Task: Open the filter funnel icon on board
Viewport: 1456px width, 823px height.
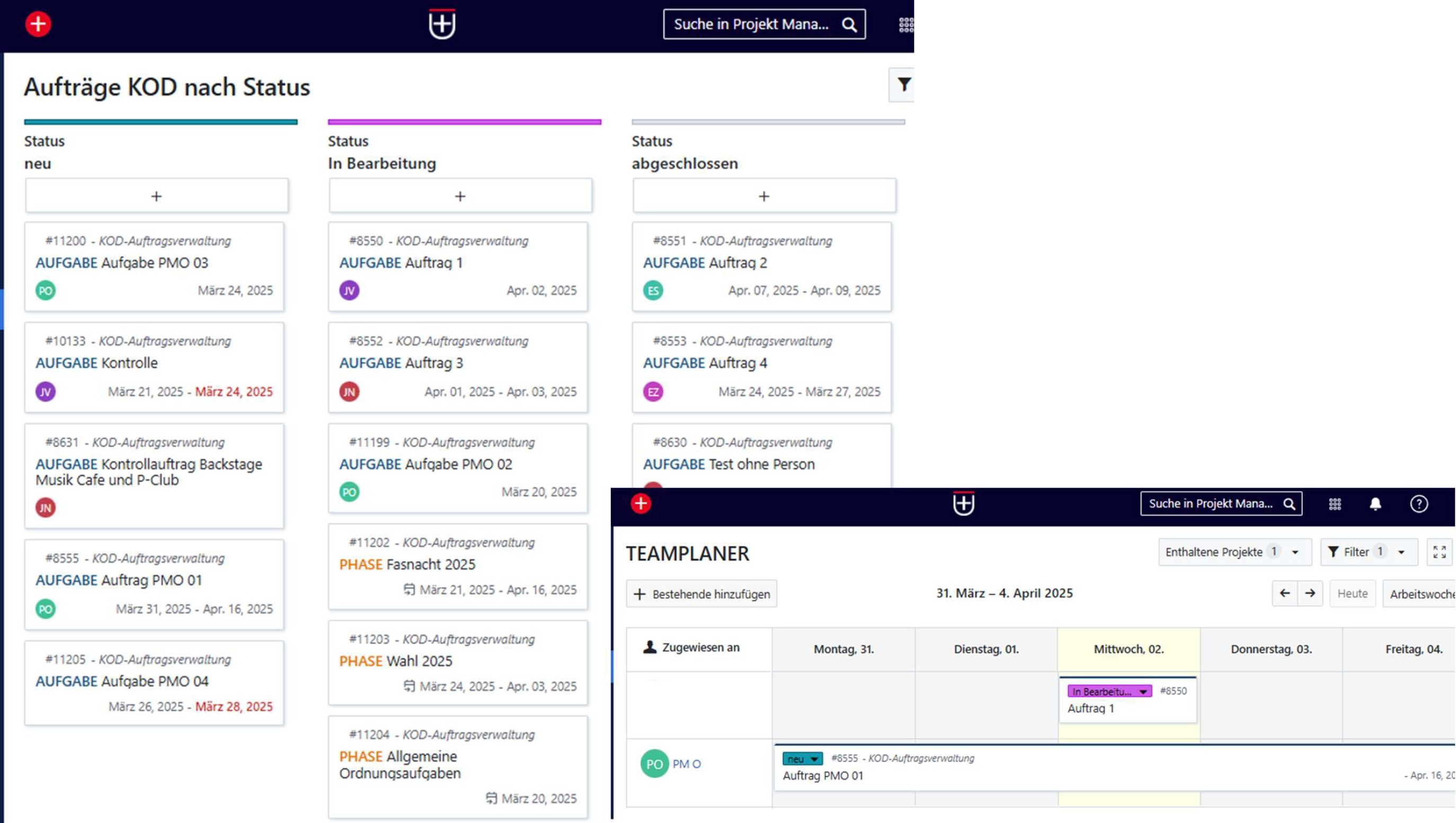Action: tap(903, 85)
